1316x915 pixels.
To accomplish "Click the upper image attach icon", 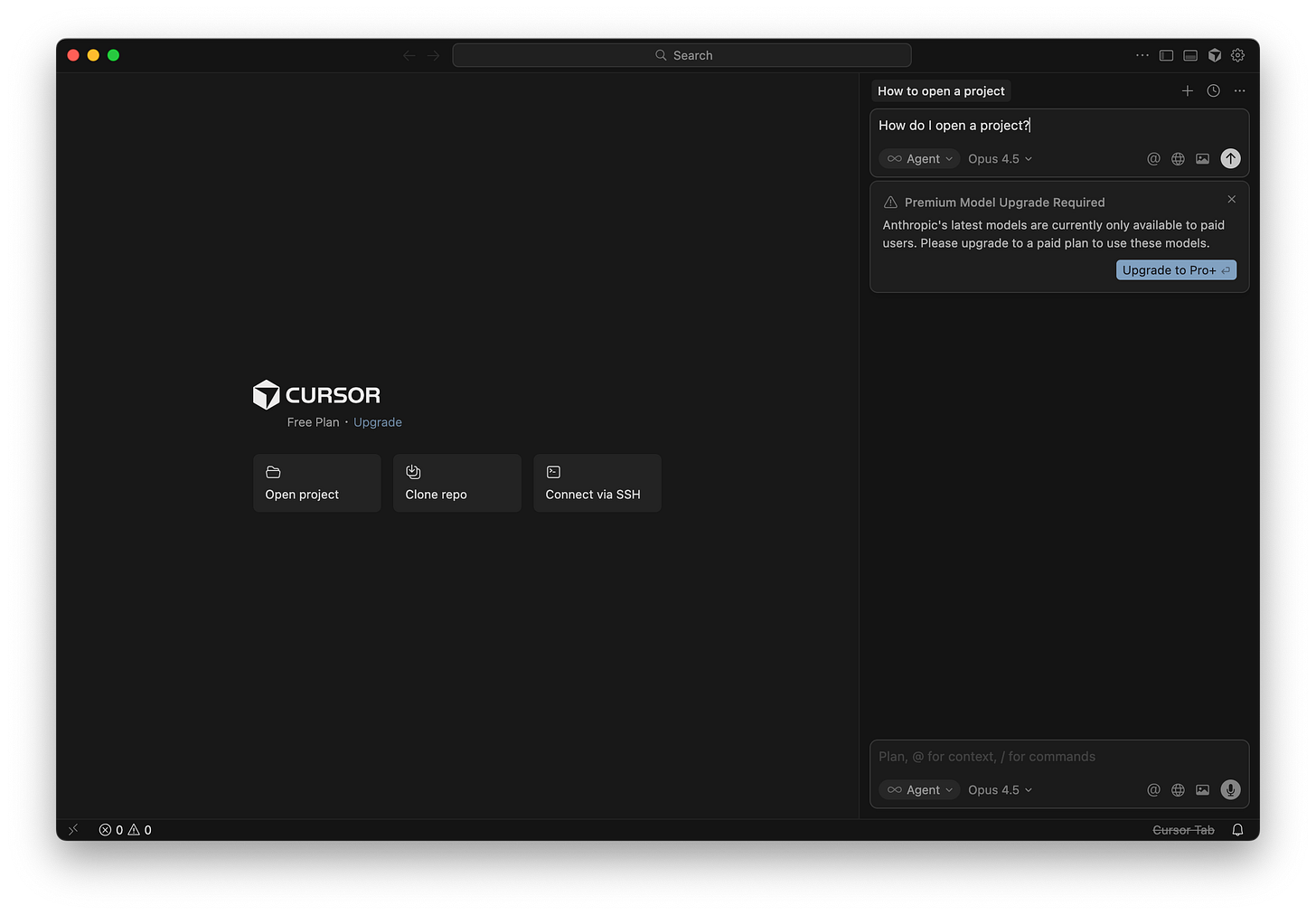I will coord(1202,158).
